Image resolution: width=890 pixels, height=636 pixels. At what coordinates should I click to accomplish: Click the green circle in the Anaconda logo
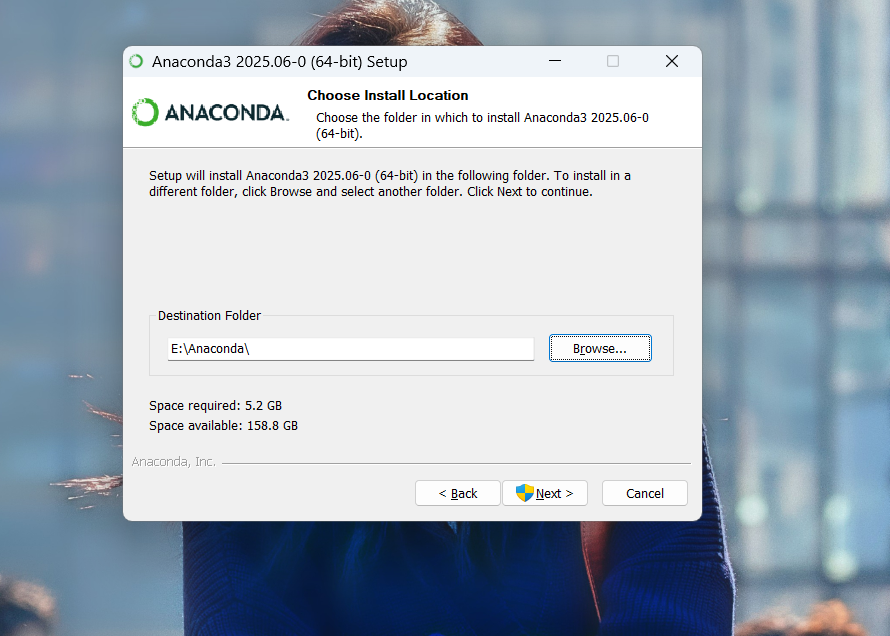(143, 112)
